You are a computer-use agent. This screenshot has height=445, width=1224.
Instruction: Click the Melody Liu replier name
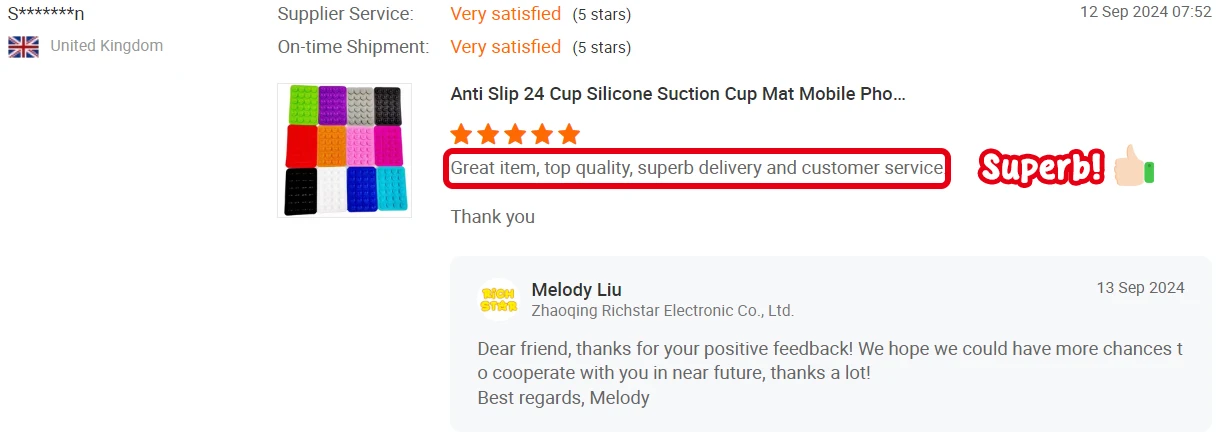tap(576, 290)
